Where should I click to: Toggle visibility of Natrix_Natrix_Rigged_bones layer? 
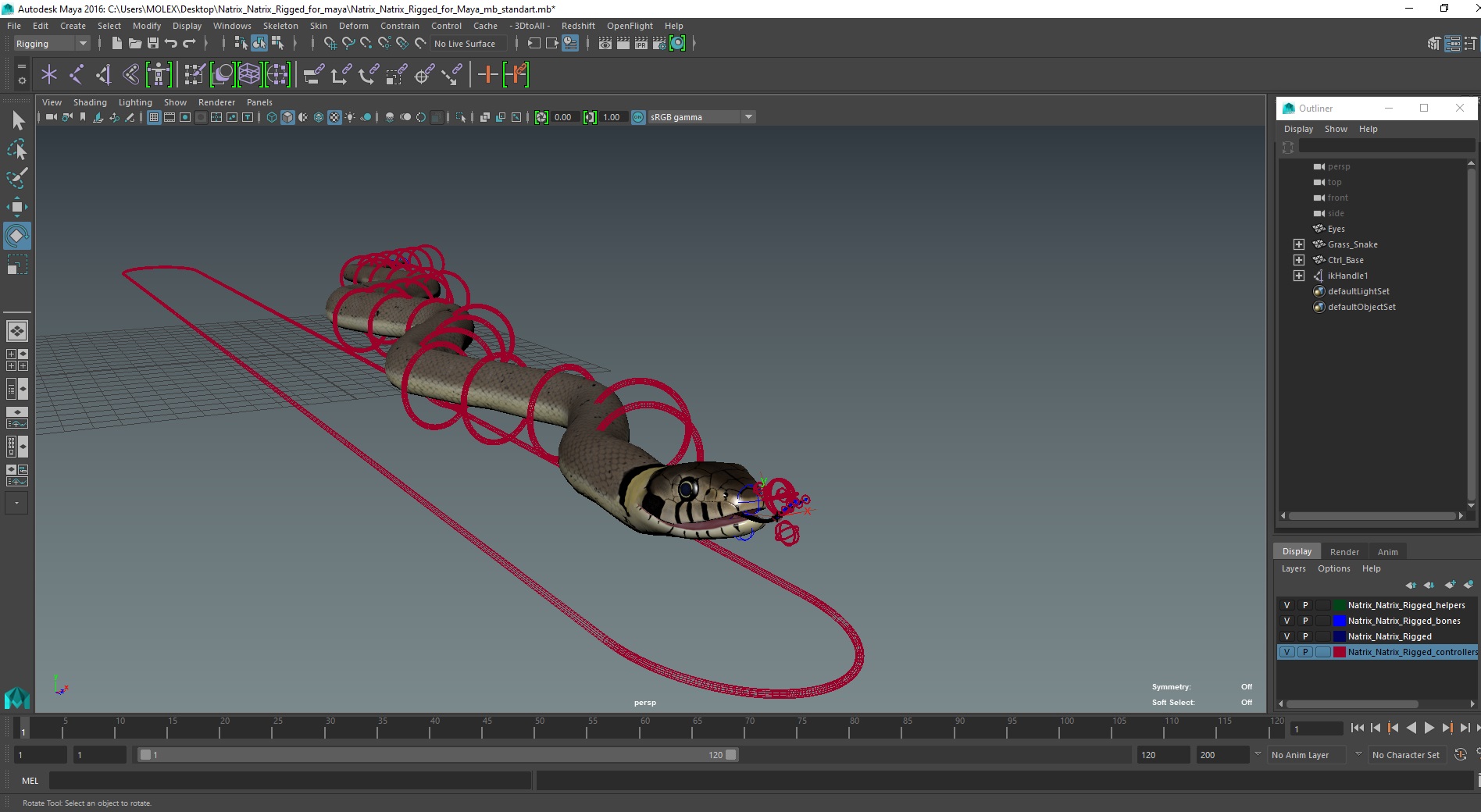[1287, 621]
